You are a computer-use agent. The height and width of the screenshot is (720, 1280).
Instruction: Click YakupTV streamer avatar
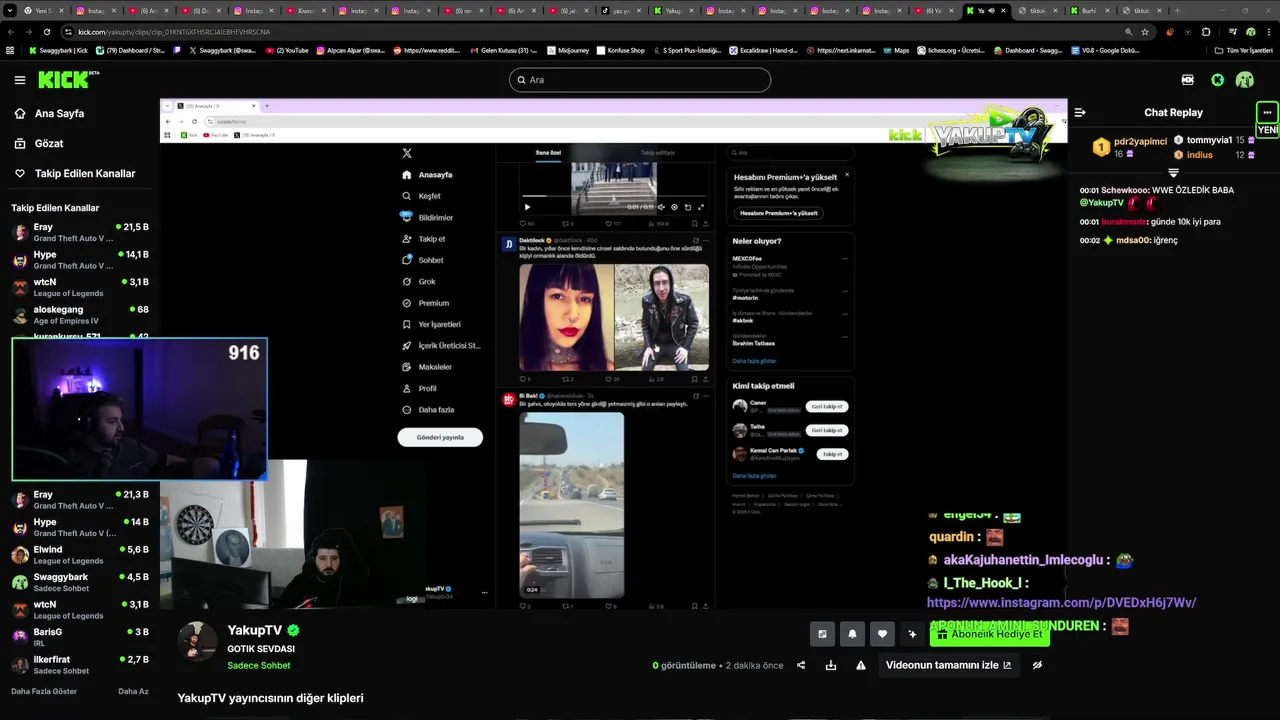[x=197, y=642]
